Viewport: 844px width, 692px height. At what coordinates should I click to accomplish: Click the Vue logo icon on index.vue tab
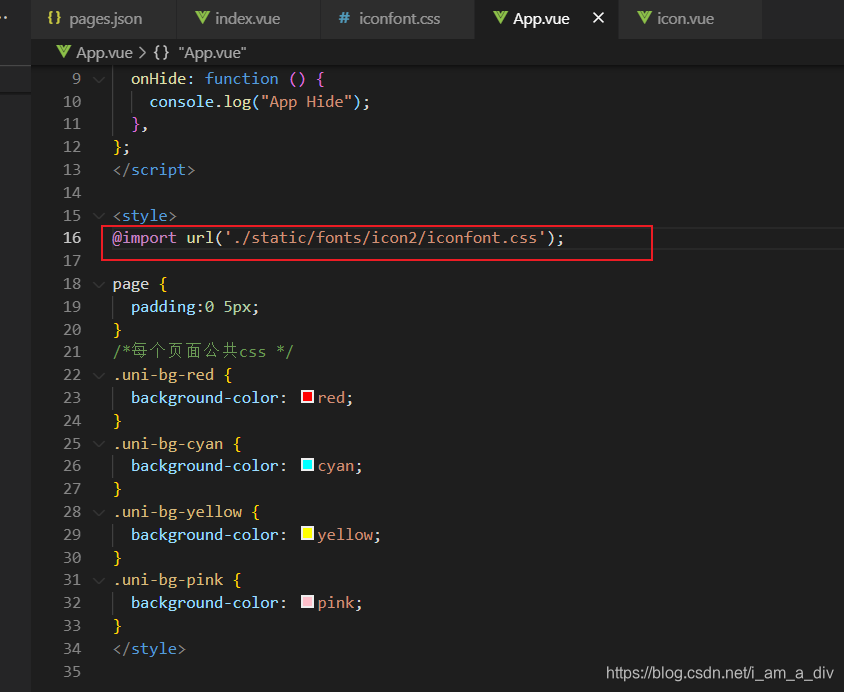202,18
